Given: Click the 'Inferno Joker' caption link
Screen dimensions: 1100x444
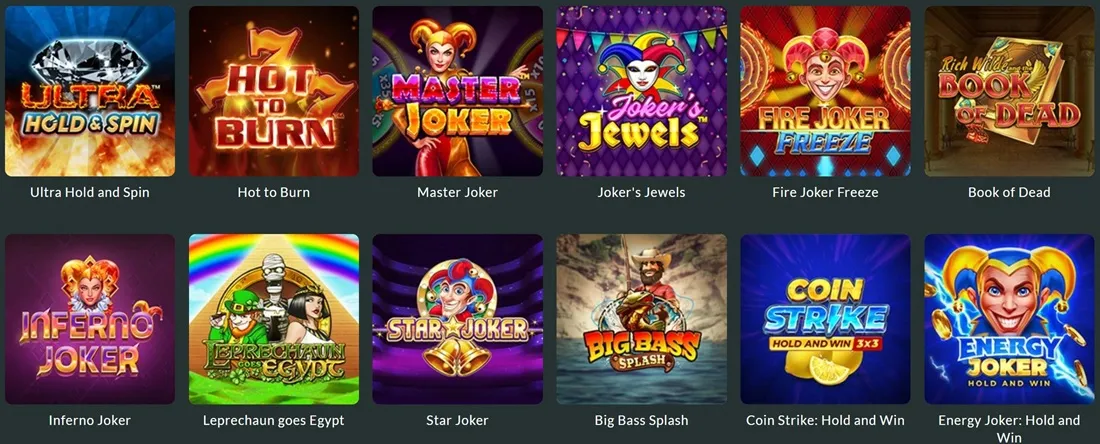Looking at the screenshot, I should 90,421.
